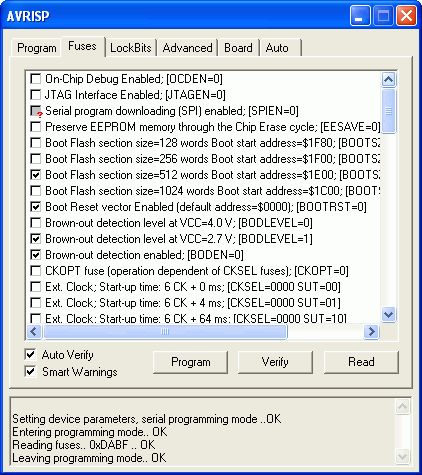
Task: Disable the Smart Warnings option
Action: click(30, 371)
